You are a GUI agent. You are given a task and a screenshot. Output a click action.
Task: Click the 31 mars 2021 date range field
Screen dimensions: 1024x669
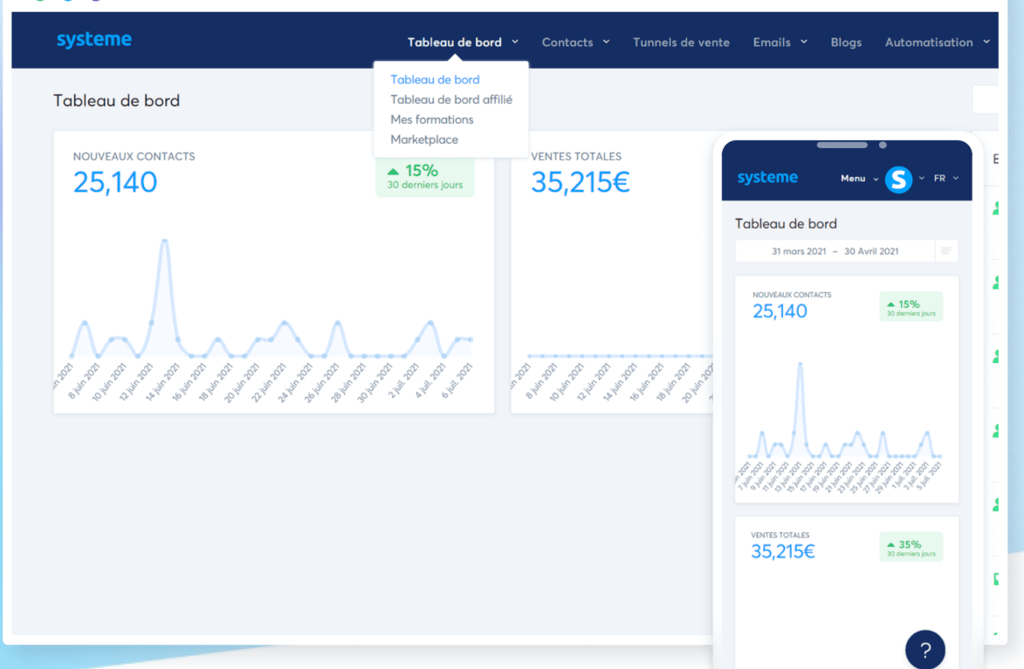835,252
